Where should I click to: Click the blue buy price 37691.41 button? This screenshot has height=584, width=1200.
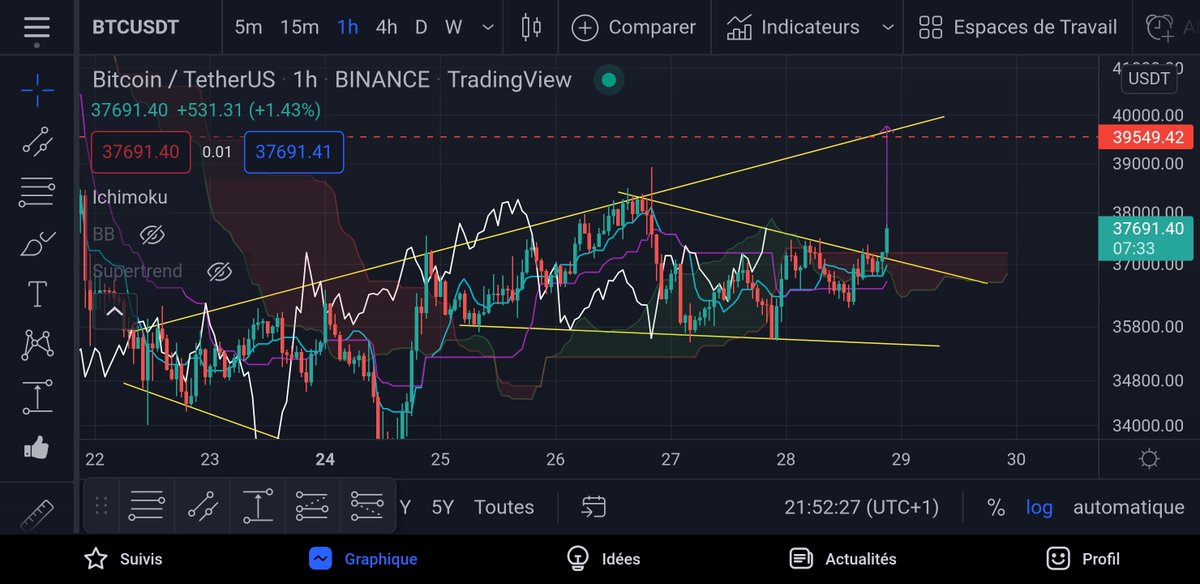coord(293,152)
